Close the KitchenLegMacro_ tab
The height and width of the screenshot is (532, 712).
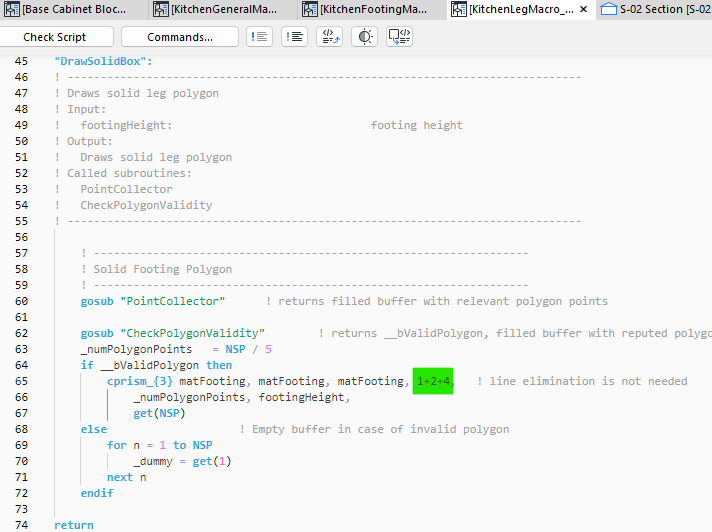coord(583,9)
